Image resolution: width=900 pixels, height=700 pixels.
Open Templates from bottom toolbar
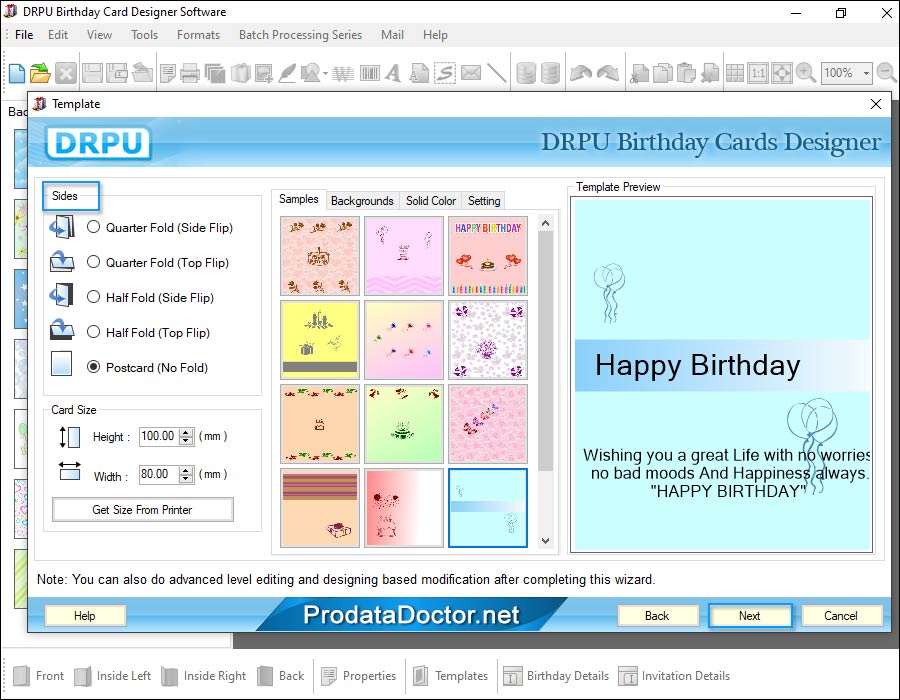tap(451, 675)
